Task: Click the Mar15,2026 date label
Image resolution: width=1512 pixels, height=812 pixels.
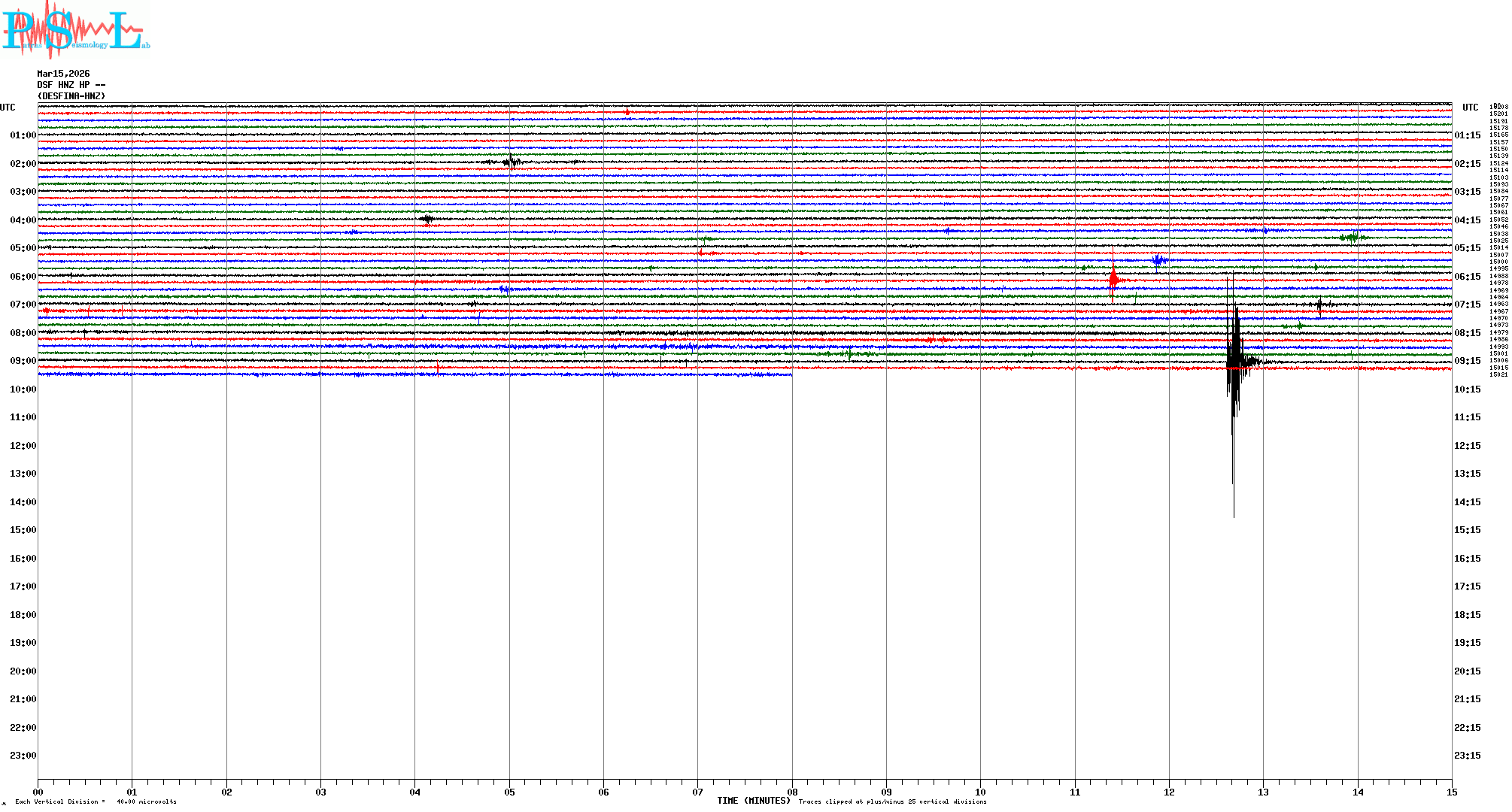Action: [x=63, y=74]
